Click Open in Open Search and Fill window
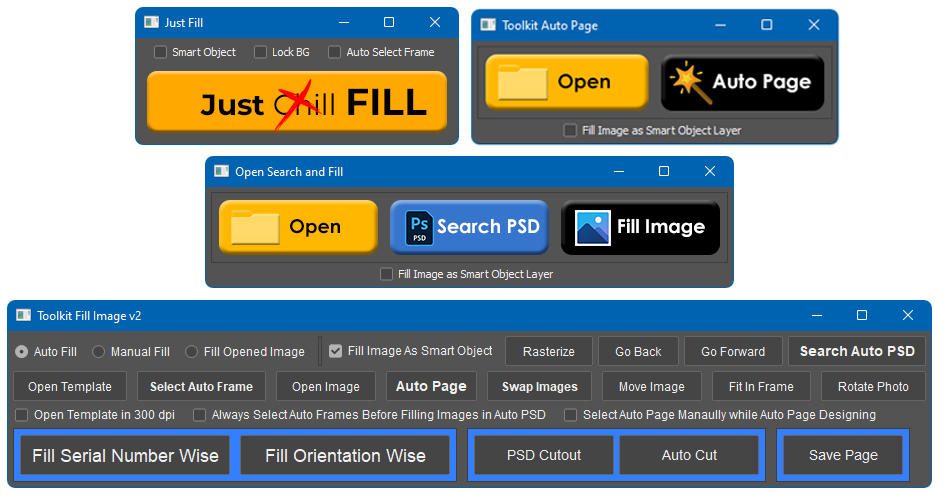946x502 pixels. (x=298, y=227)
